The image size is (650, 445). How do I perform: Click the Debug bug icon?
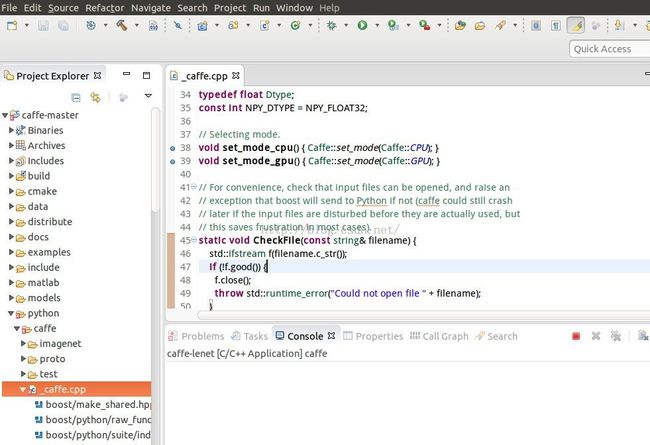pyautogui.click(x=331, y=25)
